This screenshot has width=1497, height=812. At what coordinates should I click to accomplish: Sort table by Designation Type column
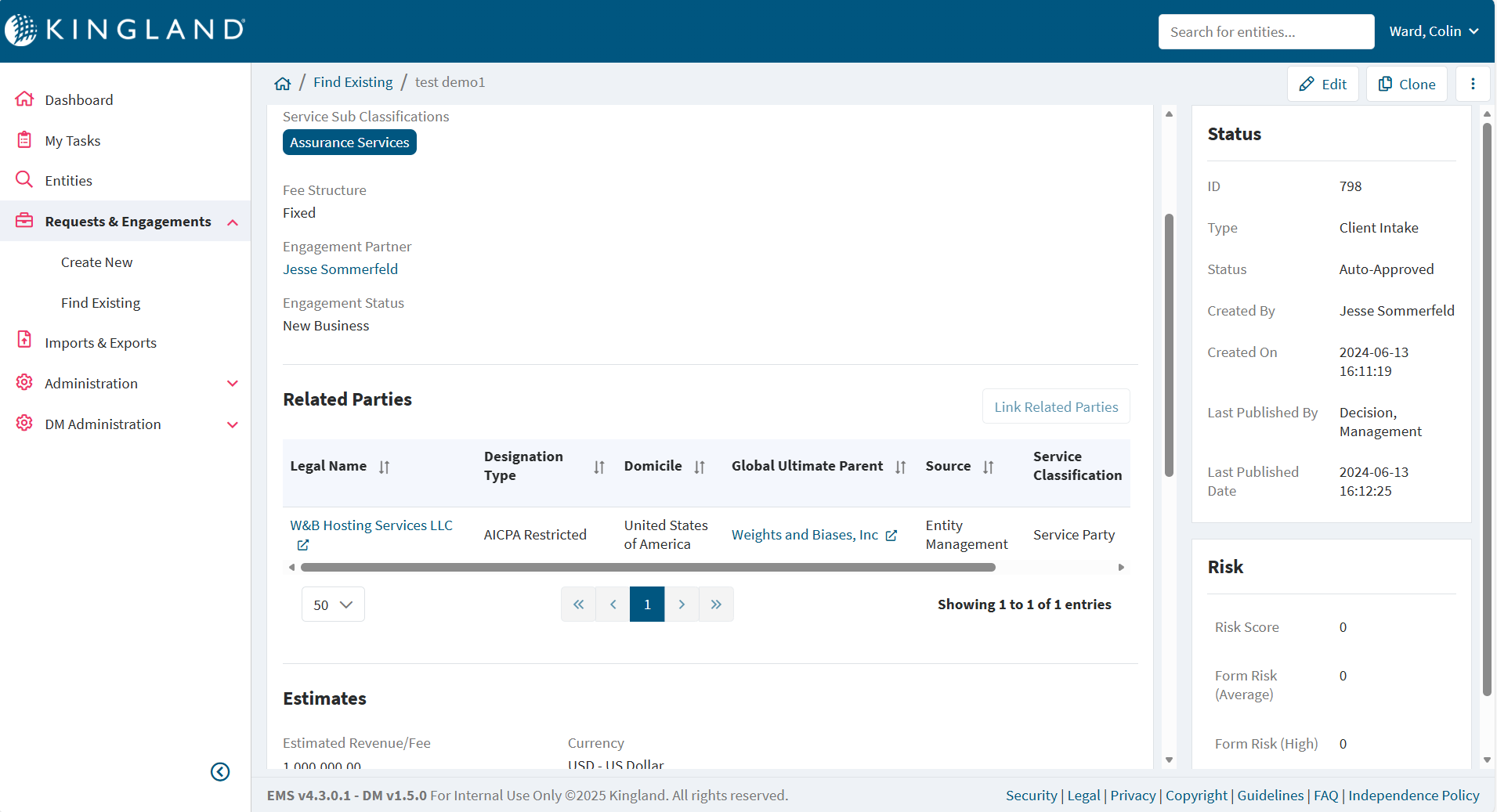tap(599, 467)
